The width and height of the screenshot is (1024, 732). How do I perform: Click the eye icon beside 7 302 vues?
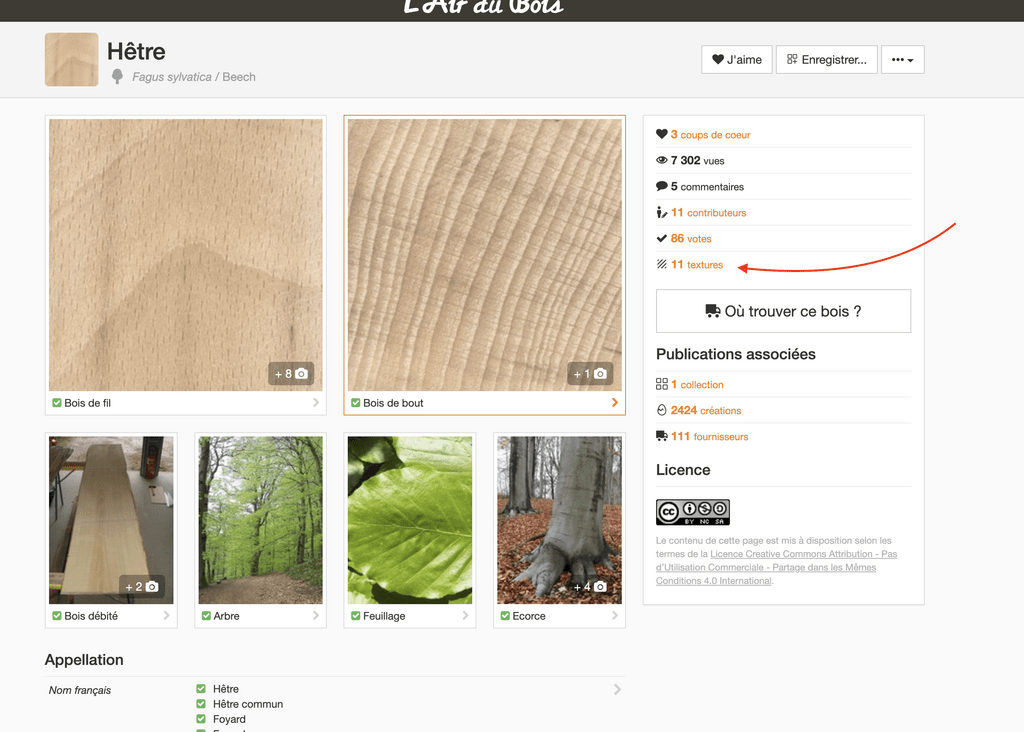pos(662,160)
